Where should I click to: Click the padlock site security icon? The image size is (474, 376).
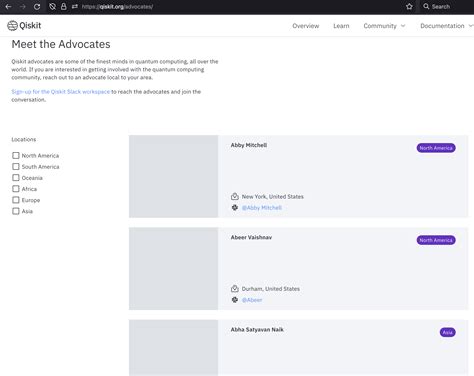coord(64,7)
